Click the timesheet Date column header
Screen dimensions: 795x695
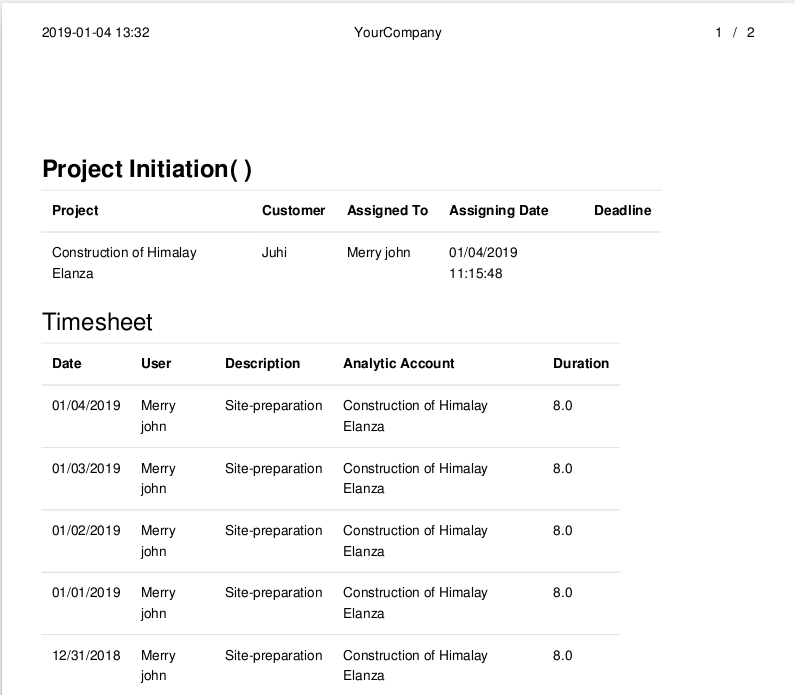click(x=66, y=363)
